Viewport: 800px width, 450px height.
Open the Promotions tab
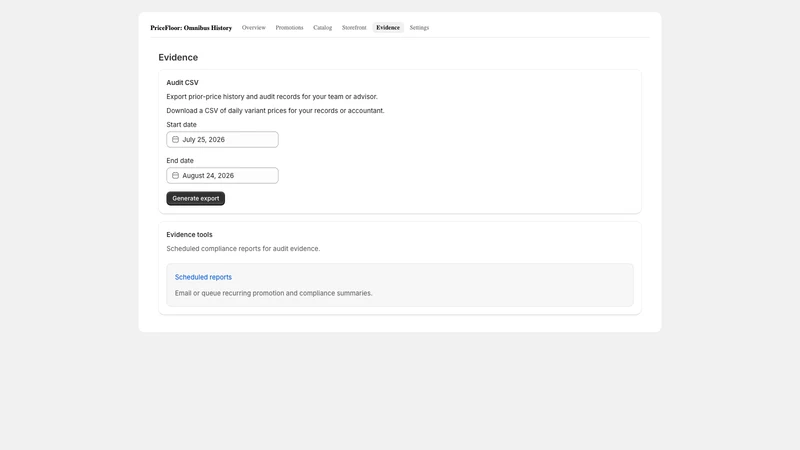point(289,28)
